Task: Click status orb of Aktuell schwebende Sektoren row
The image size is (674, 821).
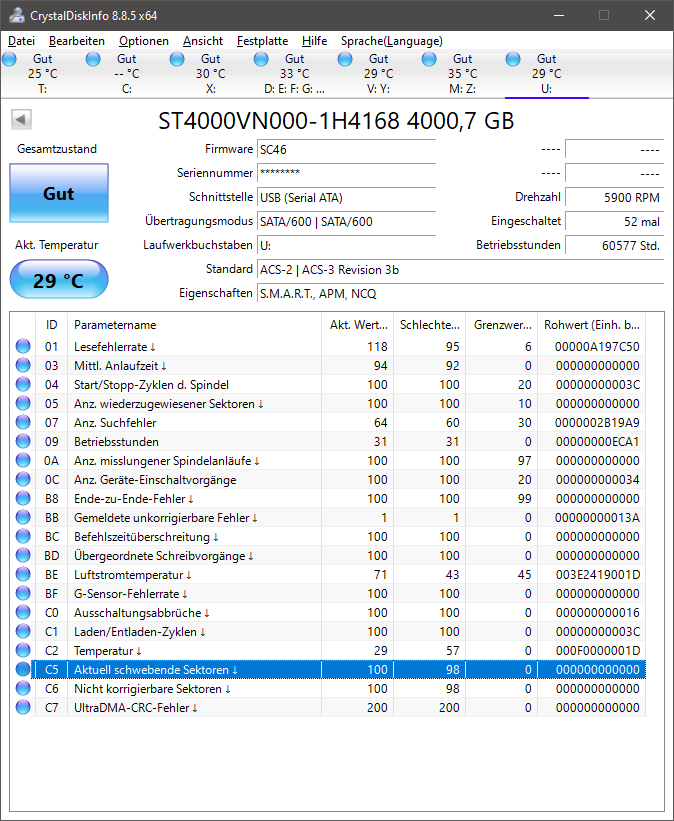Action: 23,669
